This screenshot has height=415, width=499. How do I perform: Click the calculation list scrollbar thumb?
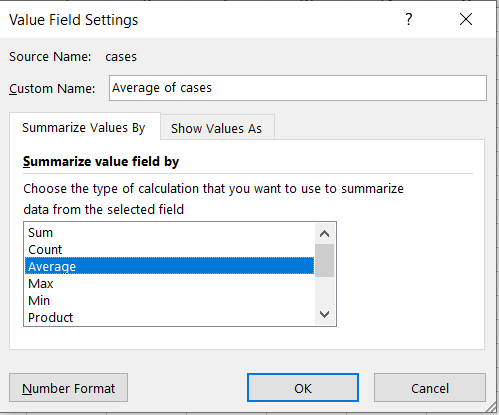(324, 260)
